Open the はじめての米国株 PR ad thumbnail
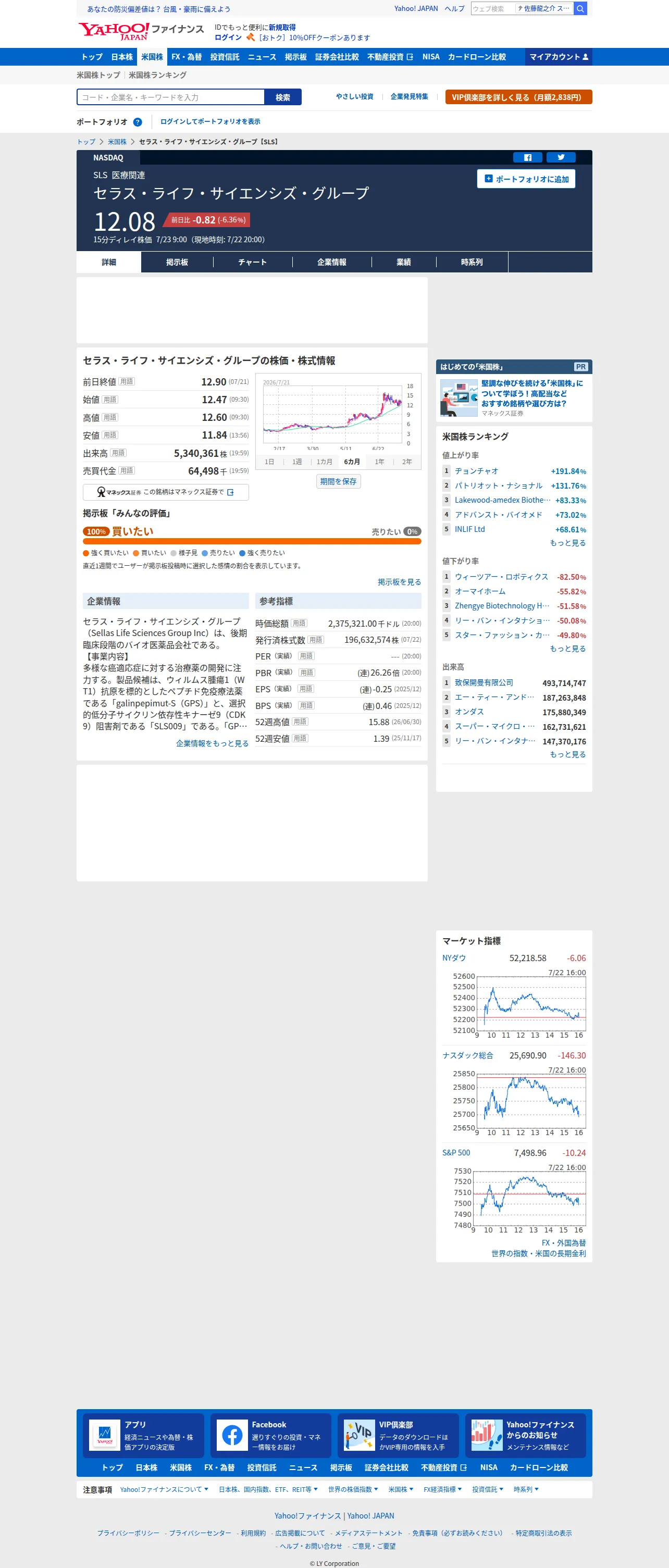The image size is (669, 1568). (x=459, y=398)
